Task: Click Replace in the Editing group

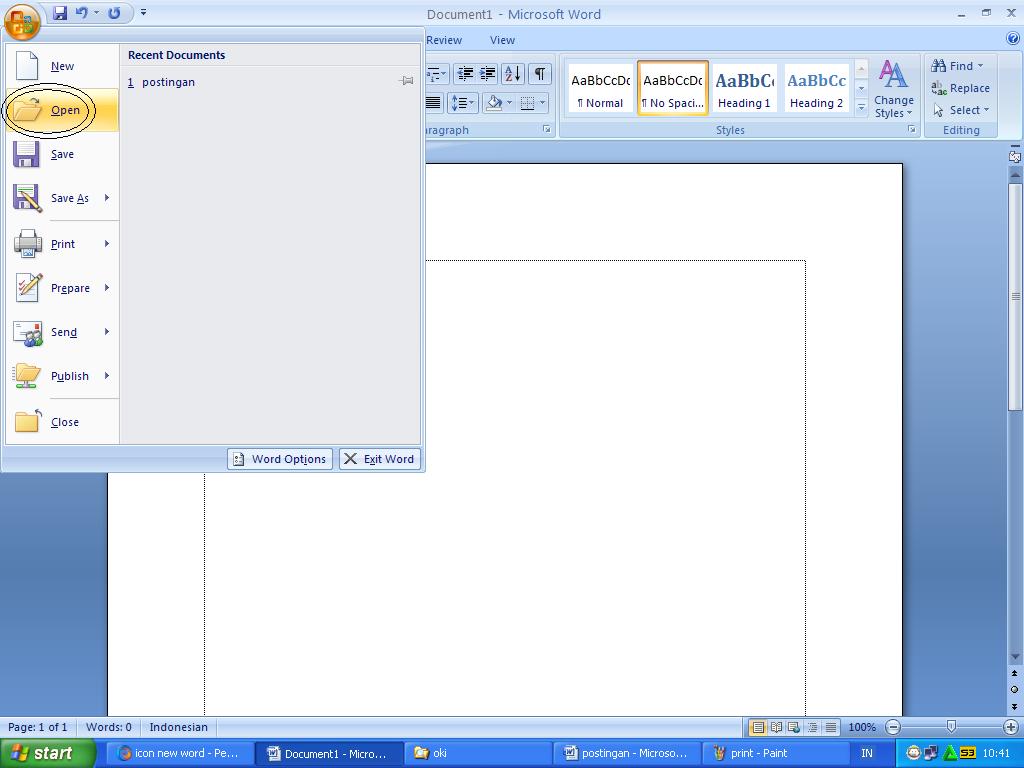Action: click(x=960, y=88)
